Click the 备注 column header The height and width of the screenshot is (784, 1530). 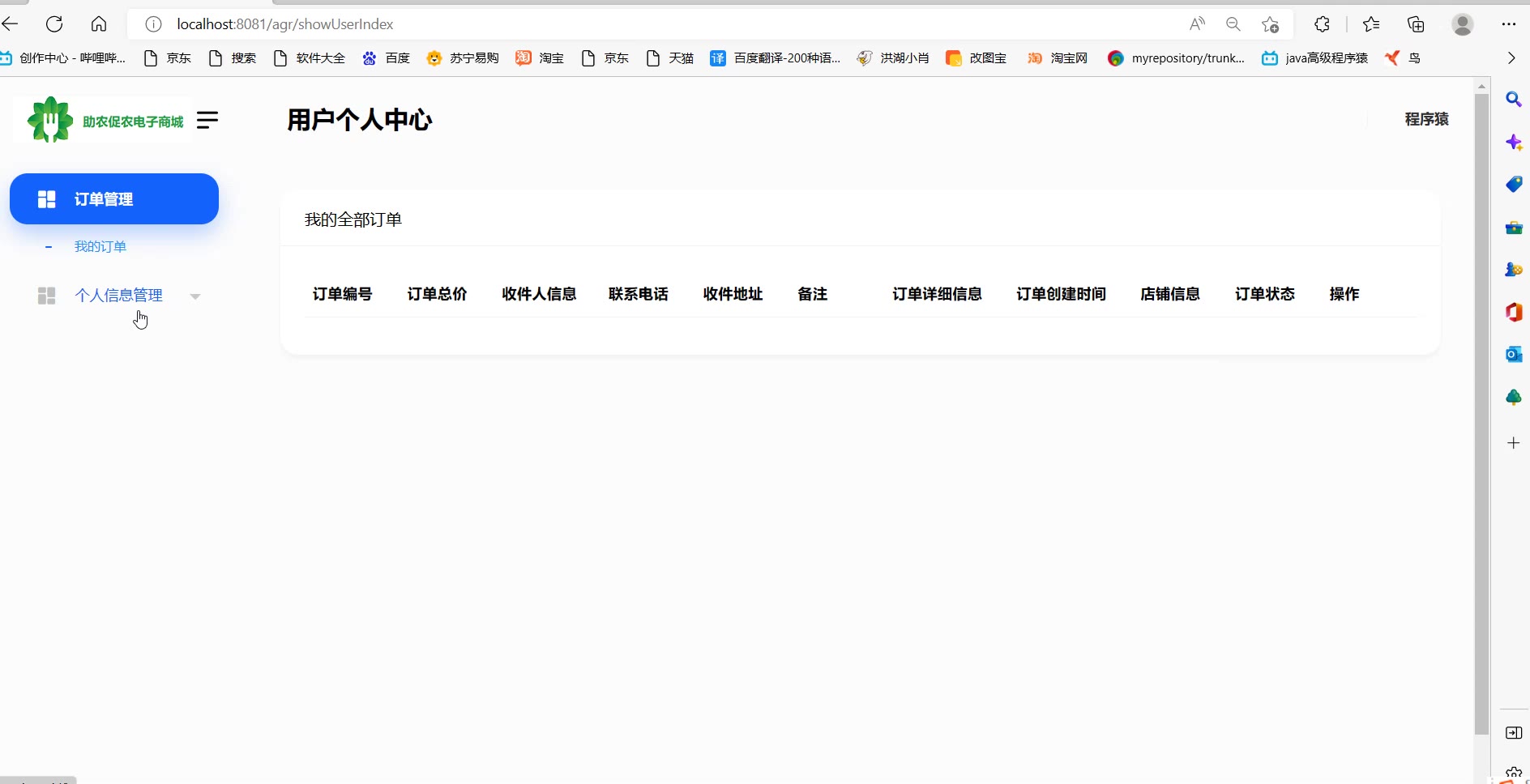(x=813, y=294)
